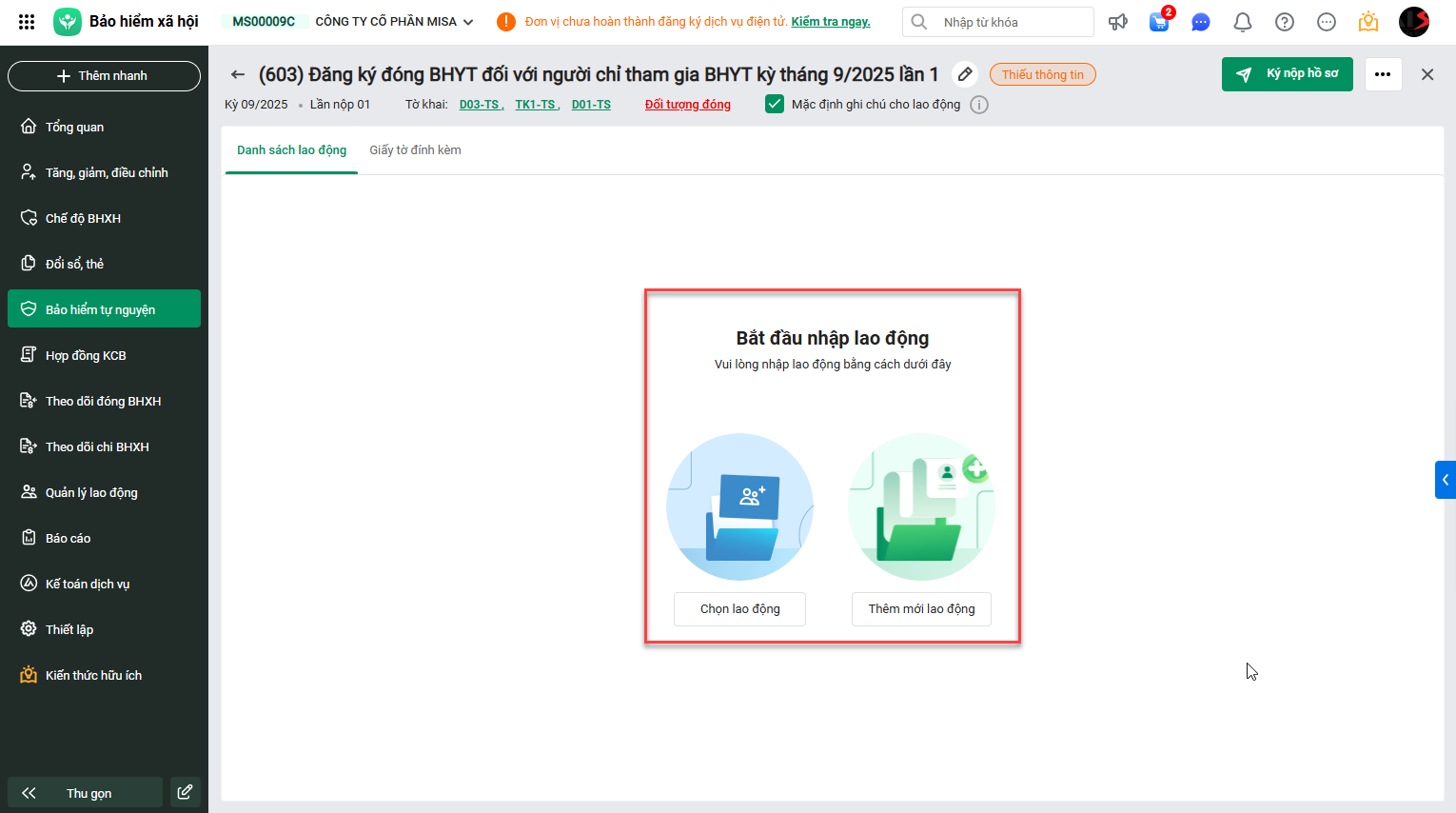1456x813 pixels.
Task: Toggle Mặc định ghi chú cho lao động checkbox
Action: (x=775, y=105)
